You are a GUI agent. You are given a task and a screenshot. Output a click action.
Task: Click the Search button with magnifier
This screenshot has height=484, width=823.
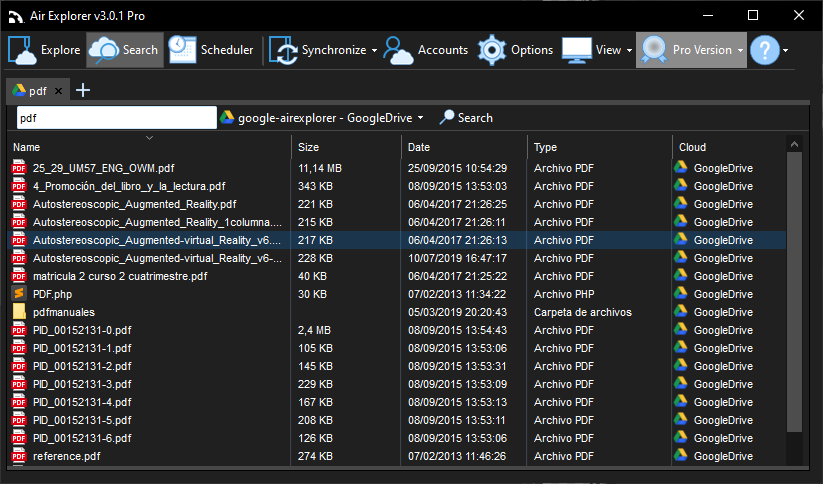(x=466, y=118)
